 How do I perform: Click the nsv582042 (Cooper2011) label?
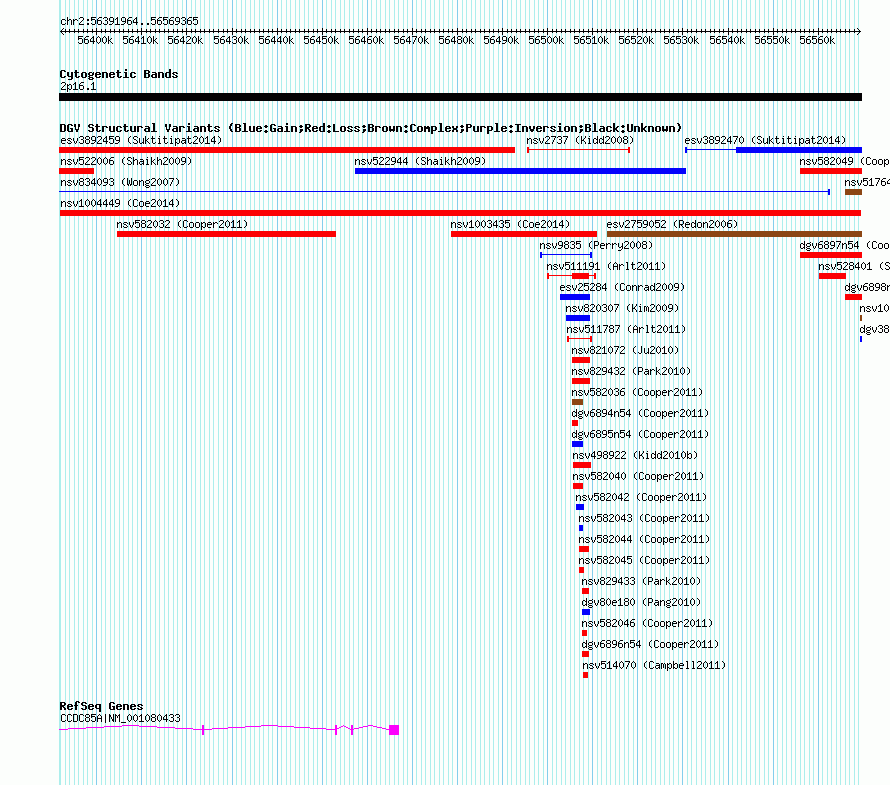pos(641,497)
